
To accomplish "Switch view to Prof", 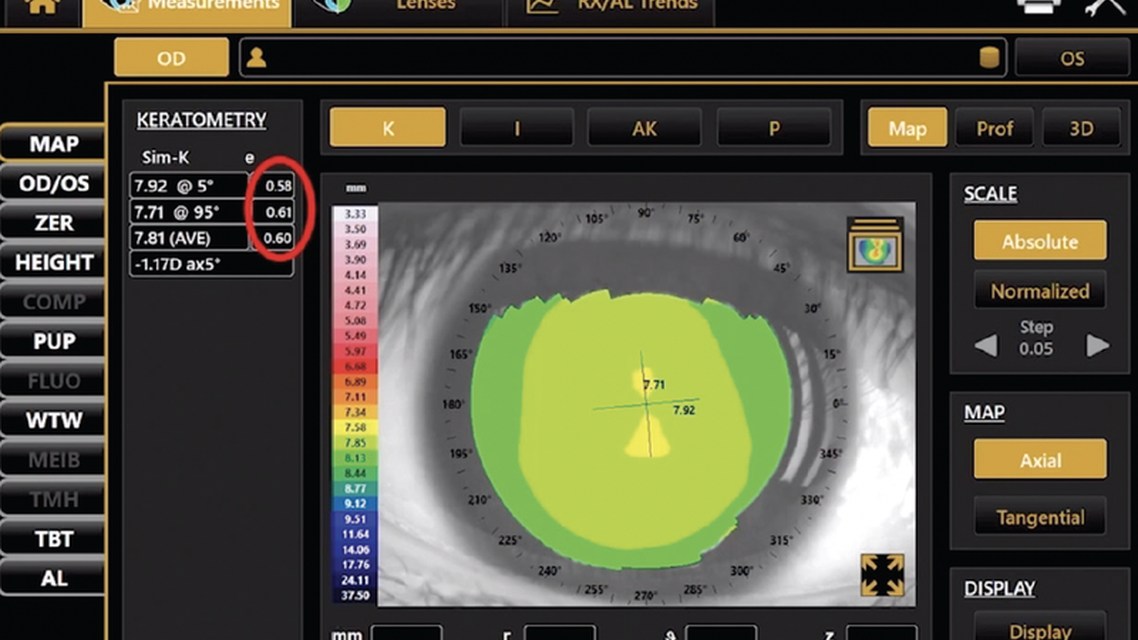I will pyautogui.click(x=994, y=128).
